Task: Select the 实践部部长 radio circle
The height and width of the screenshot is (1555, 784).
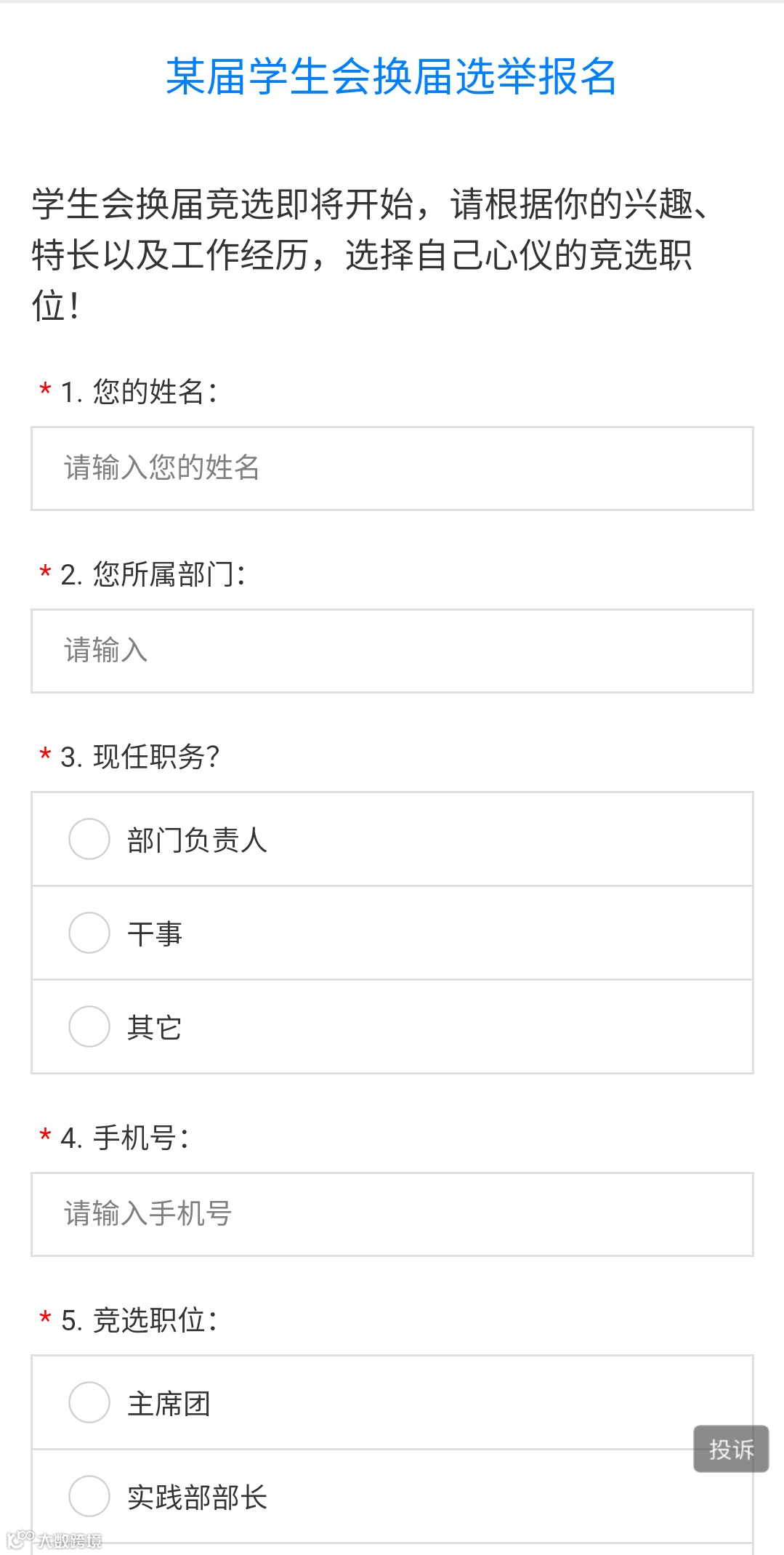Action: [x=89, y=1496]
